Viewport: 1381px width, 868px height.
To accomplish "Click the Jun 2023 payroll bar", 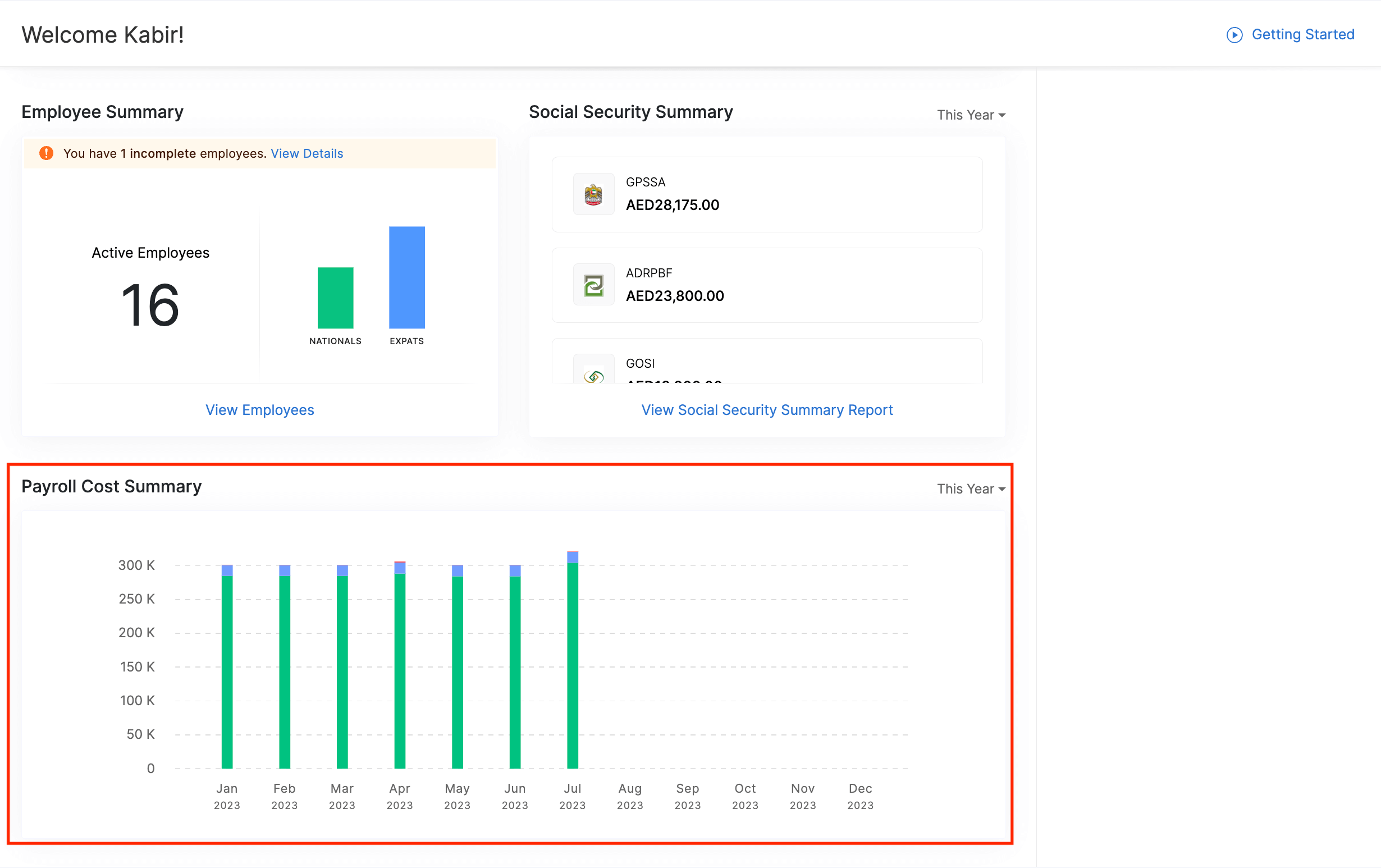I will point(515,671).
